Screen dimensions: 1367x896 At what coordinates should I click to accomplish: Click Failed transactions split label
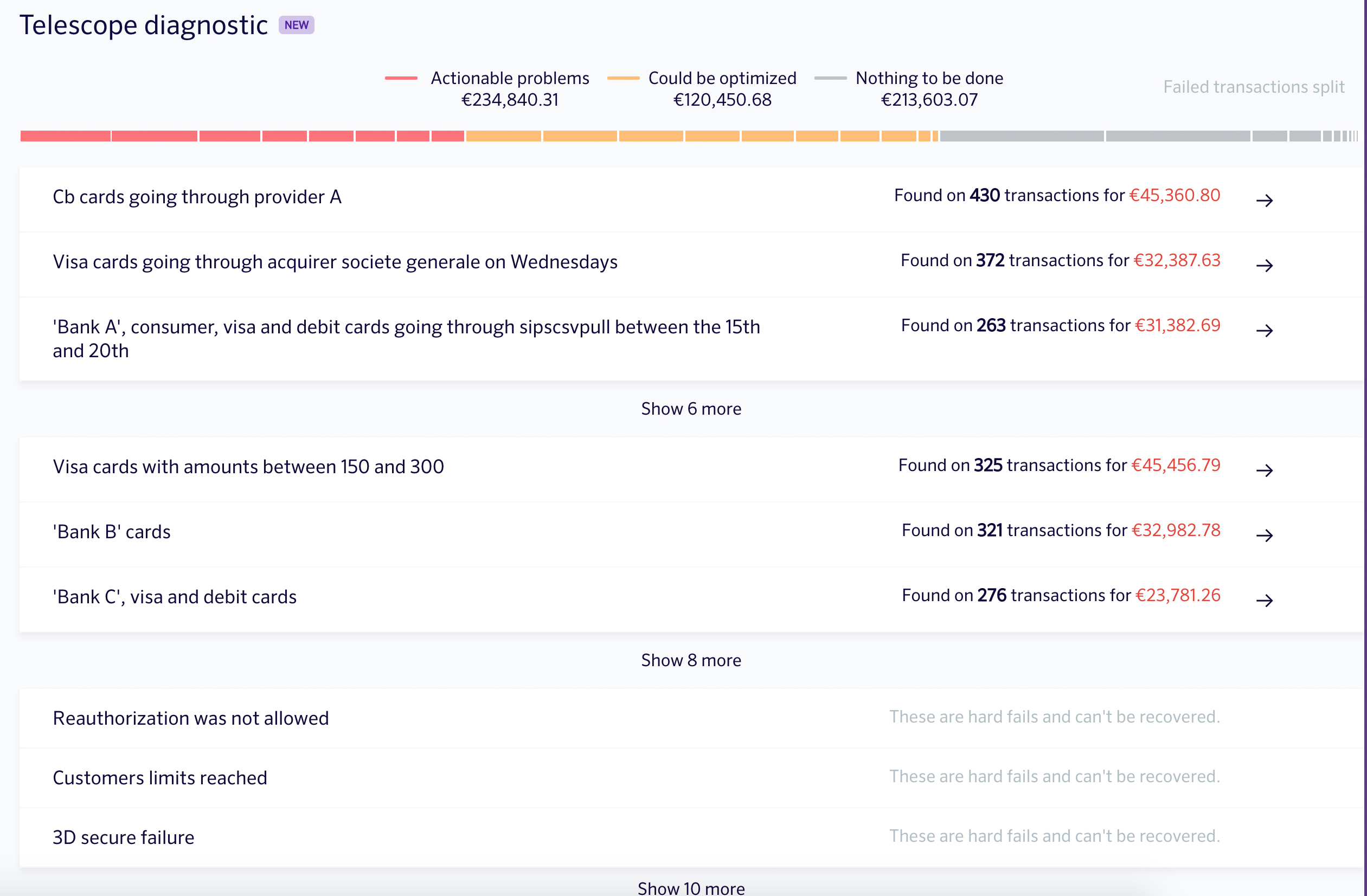(x=1253, y=87)
